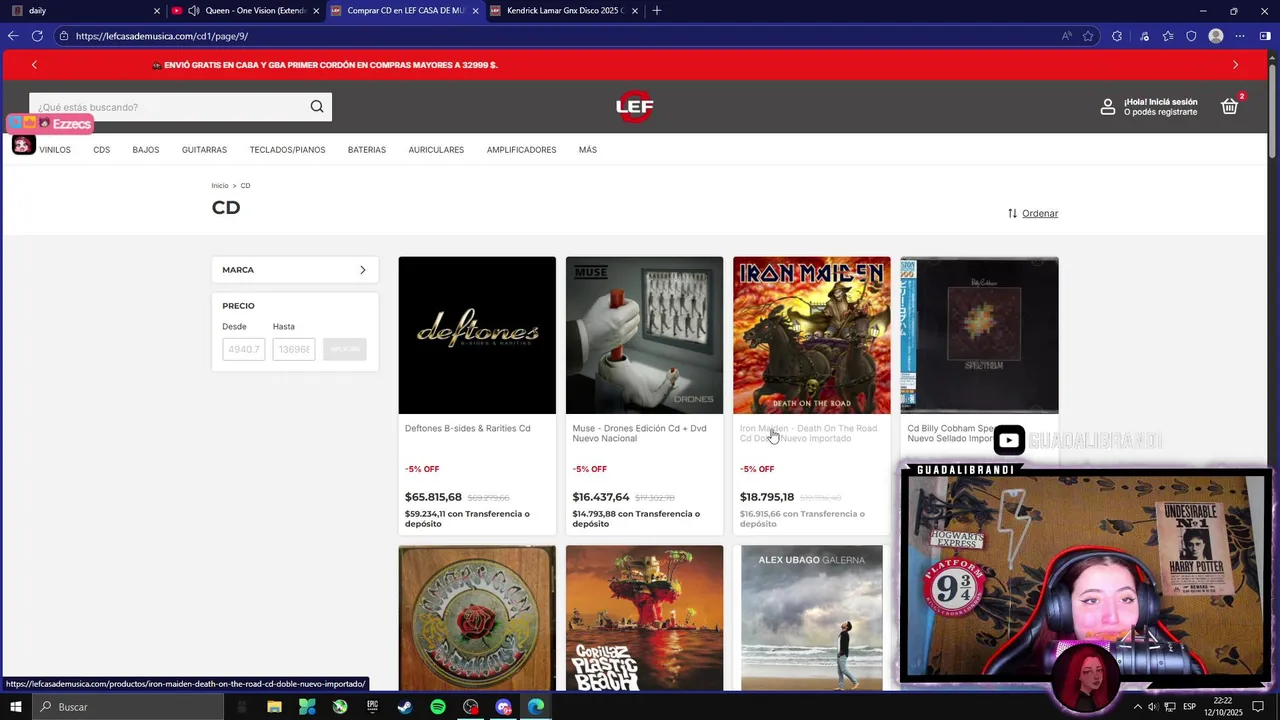Screen dimensions: 1280x720
Task: Open the shopping cart icon
Action: (x=1230, y=106)
